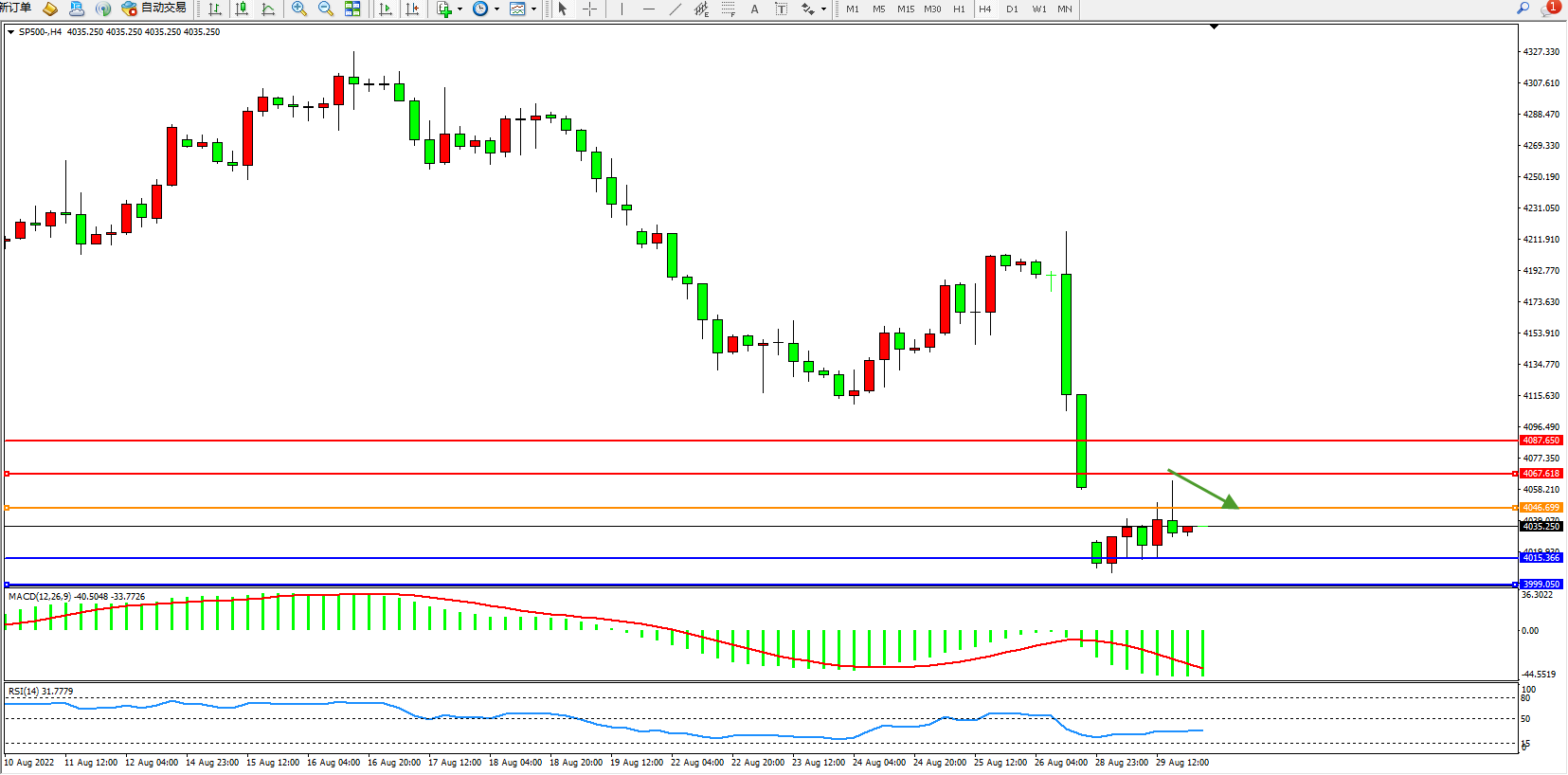Open the periodicity clock dropdown arrow
The width and height of the screenshot is (1568, 775).
pos(496,9)
